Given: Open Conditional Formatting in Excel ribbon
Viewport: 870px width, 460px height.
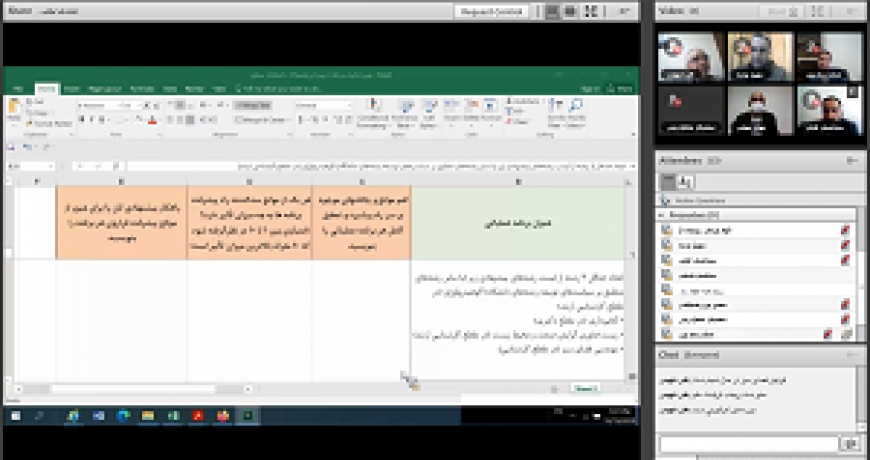Looking at the screenshot, I should [x=373, y=113].
